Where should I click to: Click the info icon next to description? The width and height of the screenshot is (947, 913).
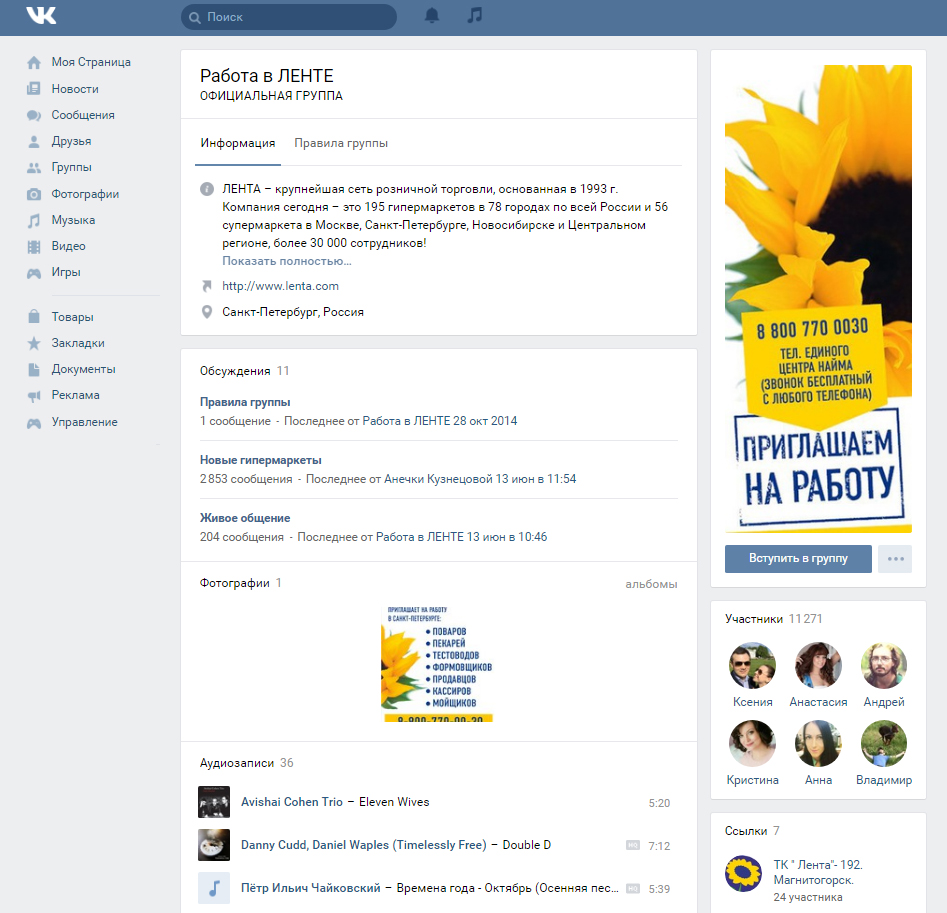pos(207,189)
